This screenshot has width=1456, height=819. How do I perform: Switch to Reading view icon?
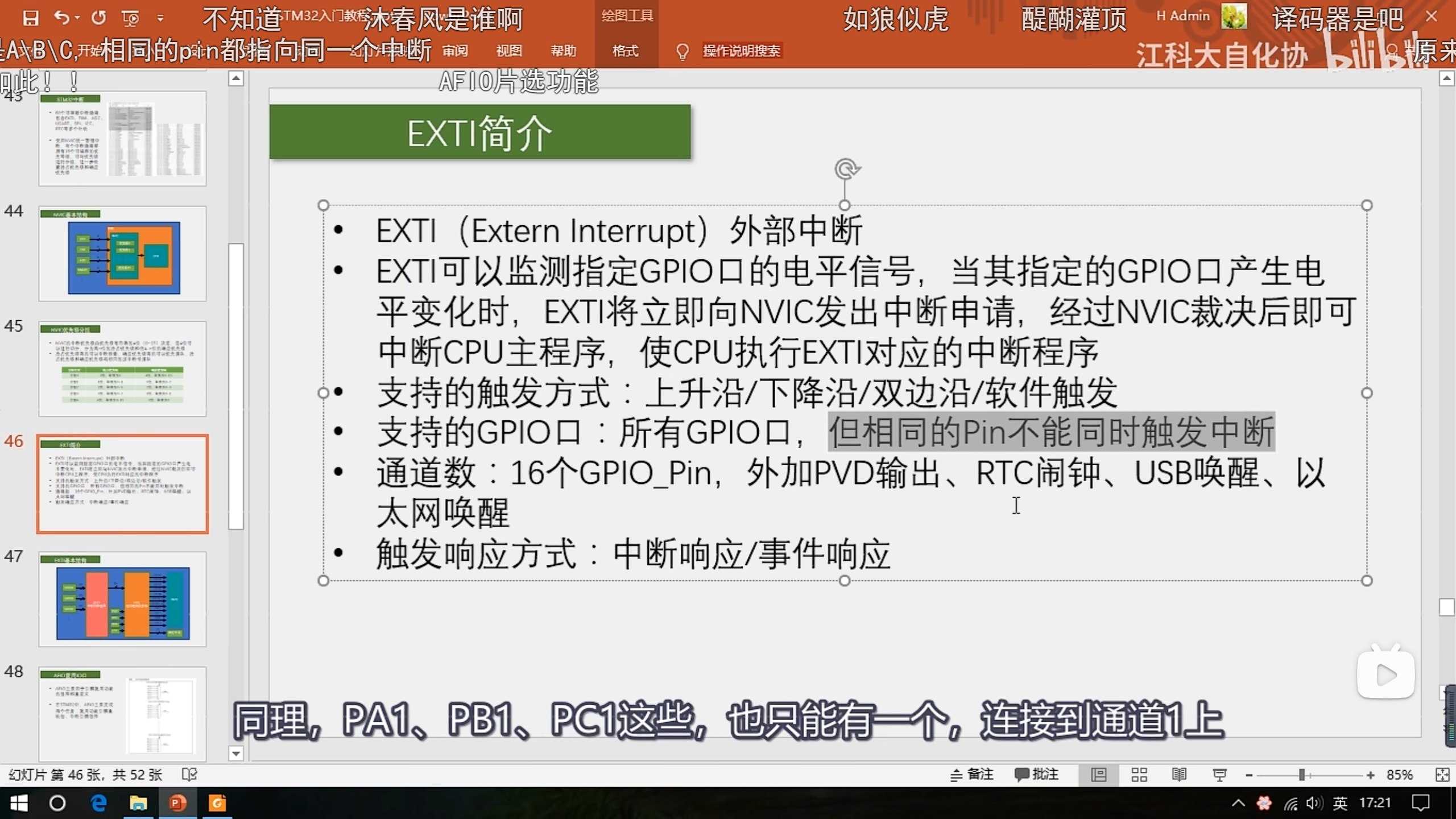coord(1179,775)
